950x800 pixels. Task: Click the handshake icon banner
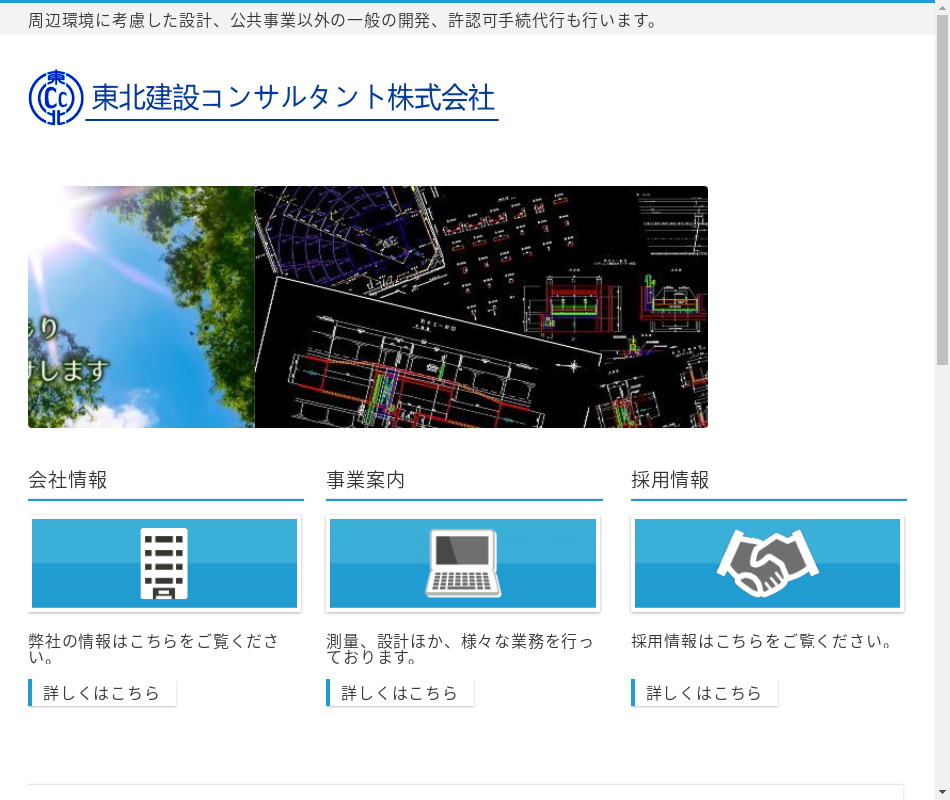767,563
